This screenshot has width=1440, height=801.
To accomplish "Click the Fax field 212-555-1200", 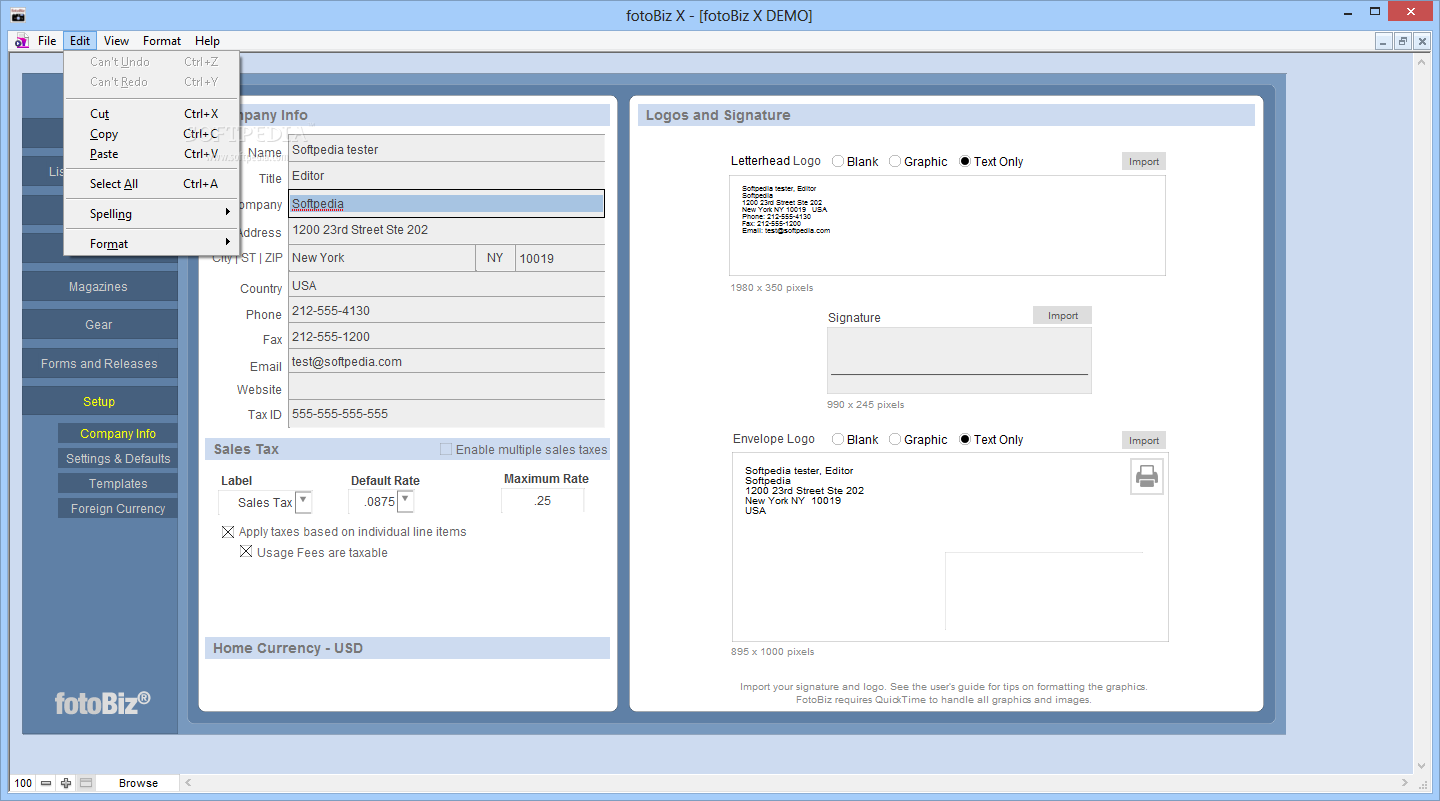I will pos(447,337).
